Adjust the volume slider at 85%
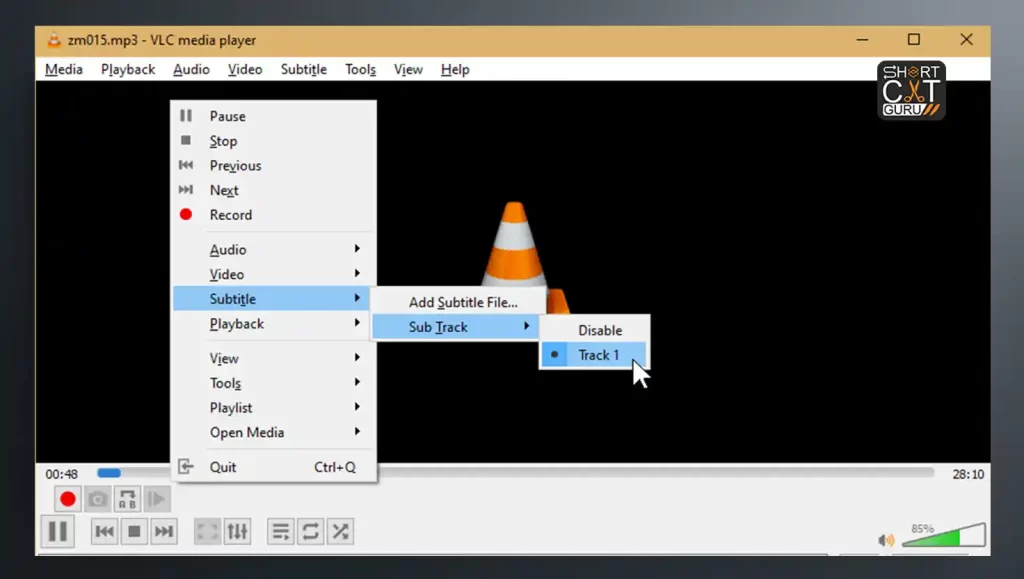1024x579 pixels. click(x=944, y=535)
